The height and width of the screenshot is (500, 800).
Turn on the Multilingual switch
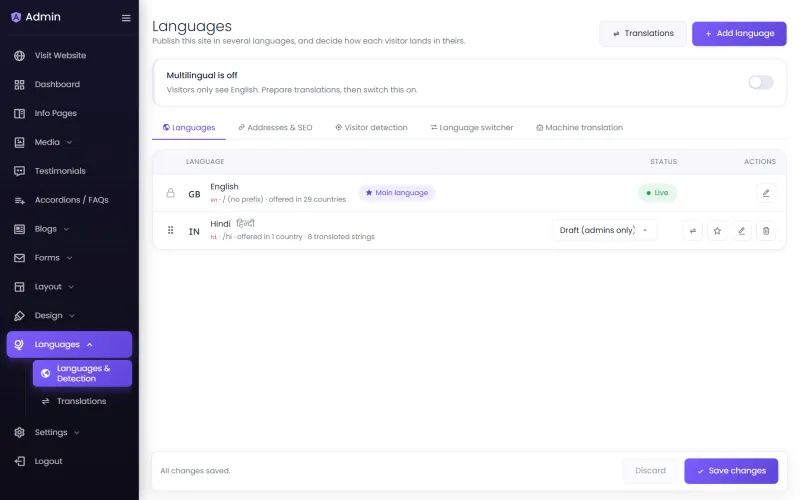point(761,82)
